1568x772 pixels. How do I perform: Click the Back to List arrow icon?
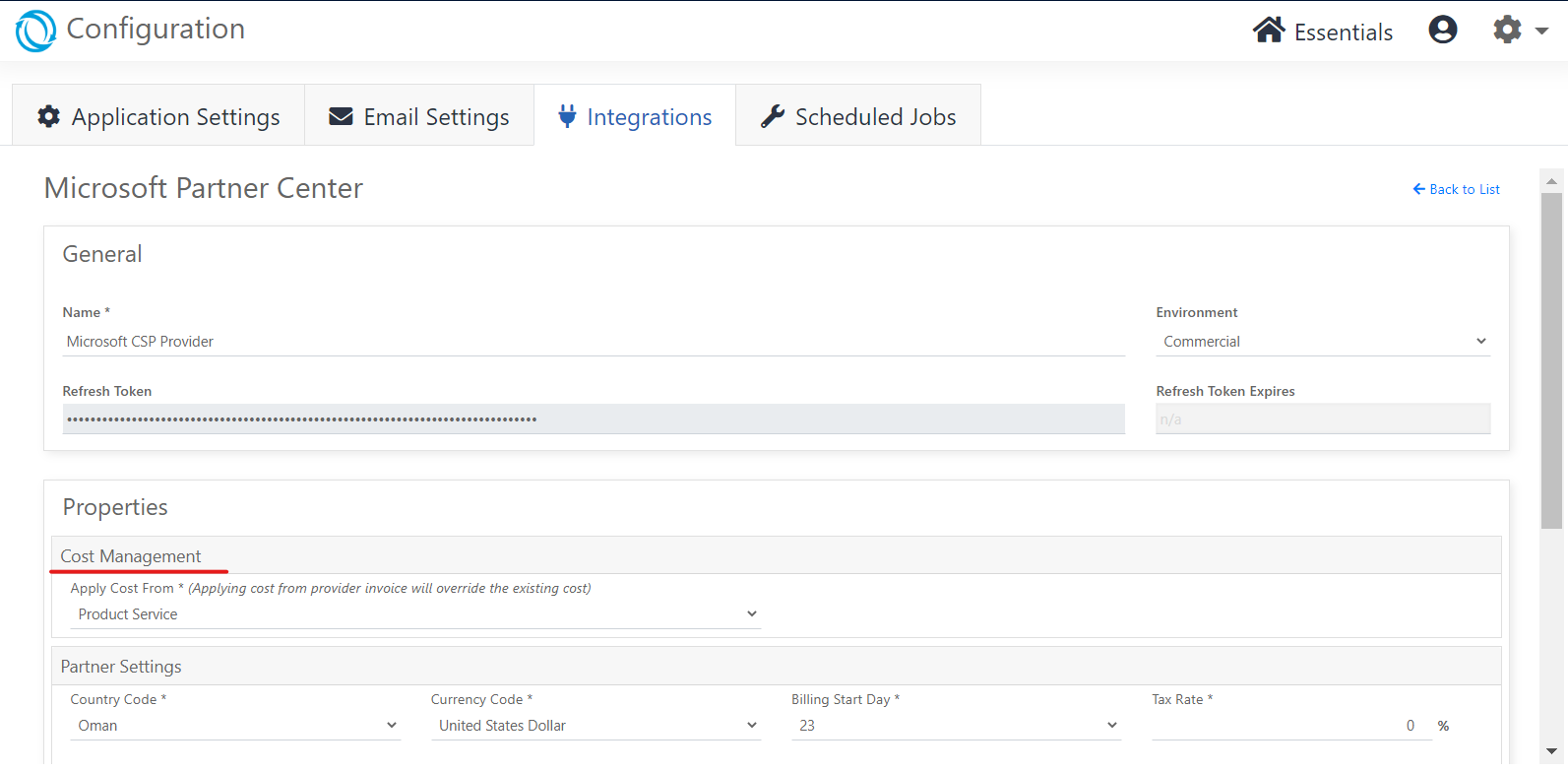click(1418, 189)
